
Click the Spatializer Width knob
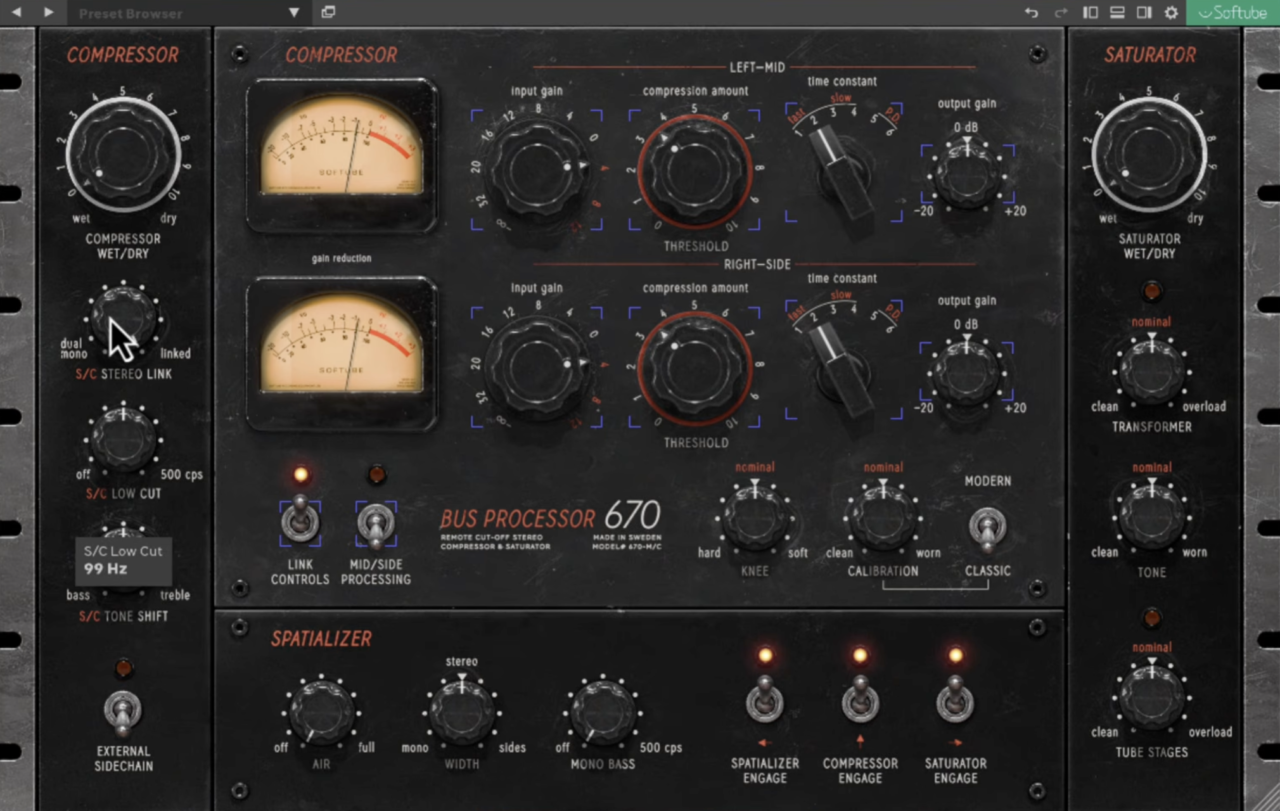[462, 712]
